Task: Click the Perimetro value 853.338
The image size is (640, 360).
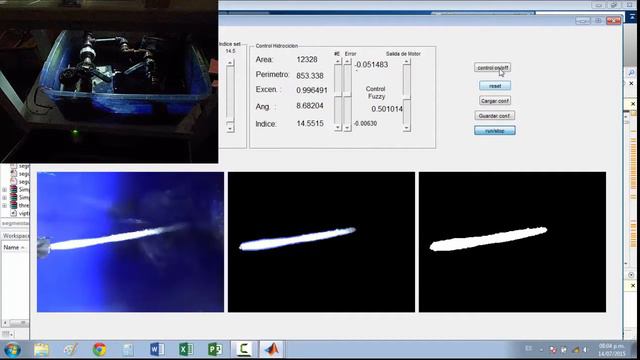Action: (x=310, y=76)
